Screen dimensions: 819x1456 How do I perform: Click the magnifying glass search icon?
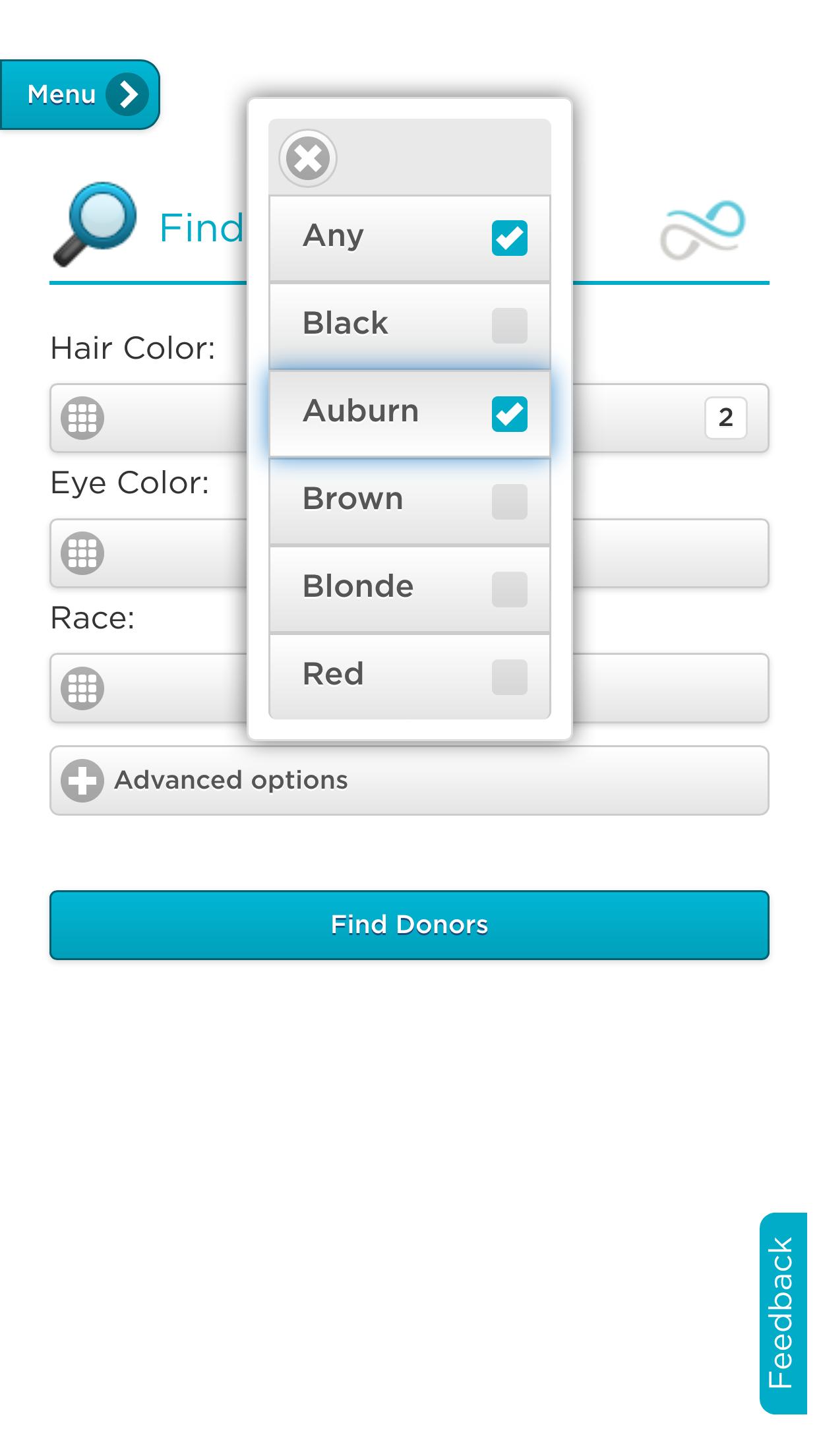pos(94,224)
